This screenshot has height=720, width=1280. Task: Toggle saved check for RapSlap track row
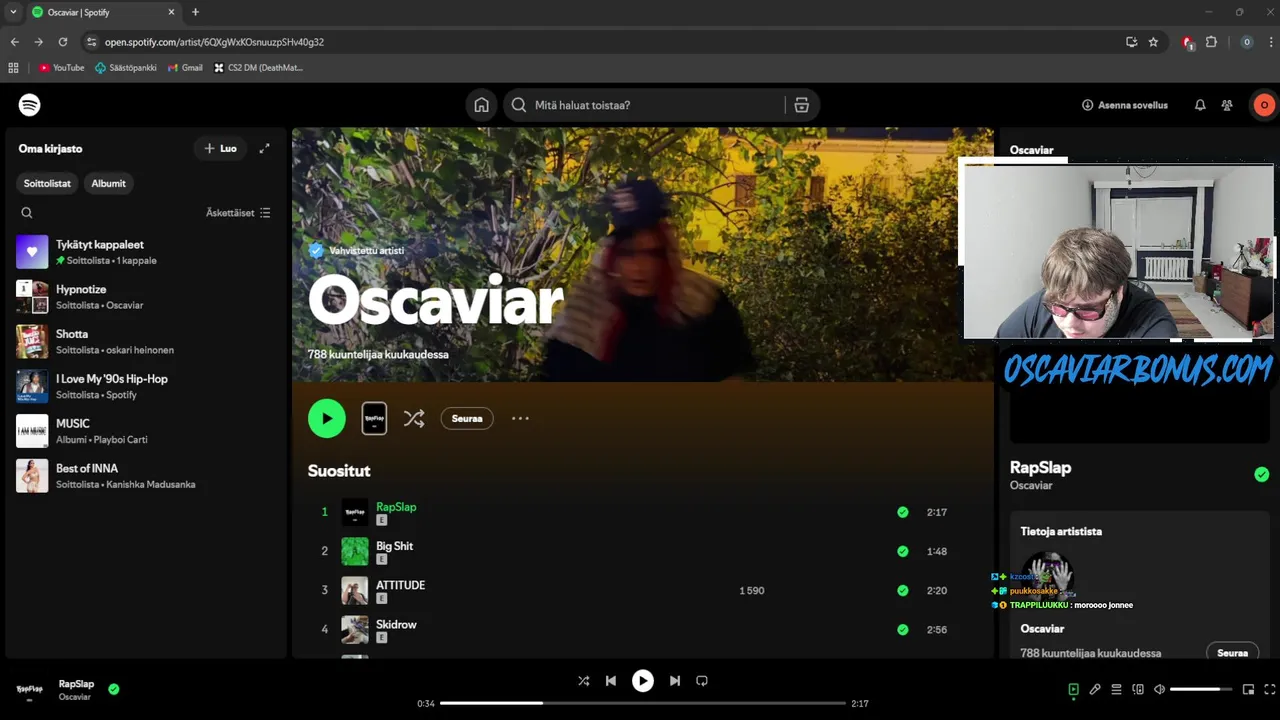[903, 512]
